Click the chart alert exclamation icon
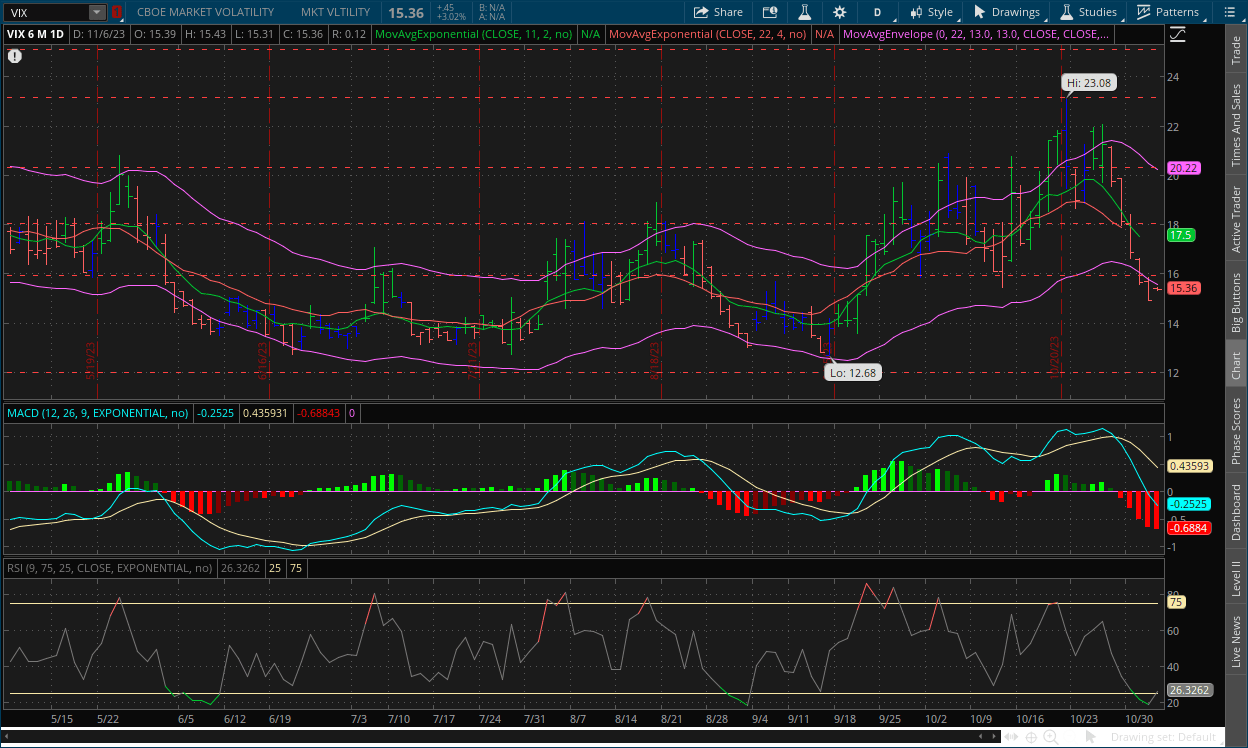Viewport: 1248px width, 748px height. tap(15, 56)
